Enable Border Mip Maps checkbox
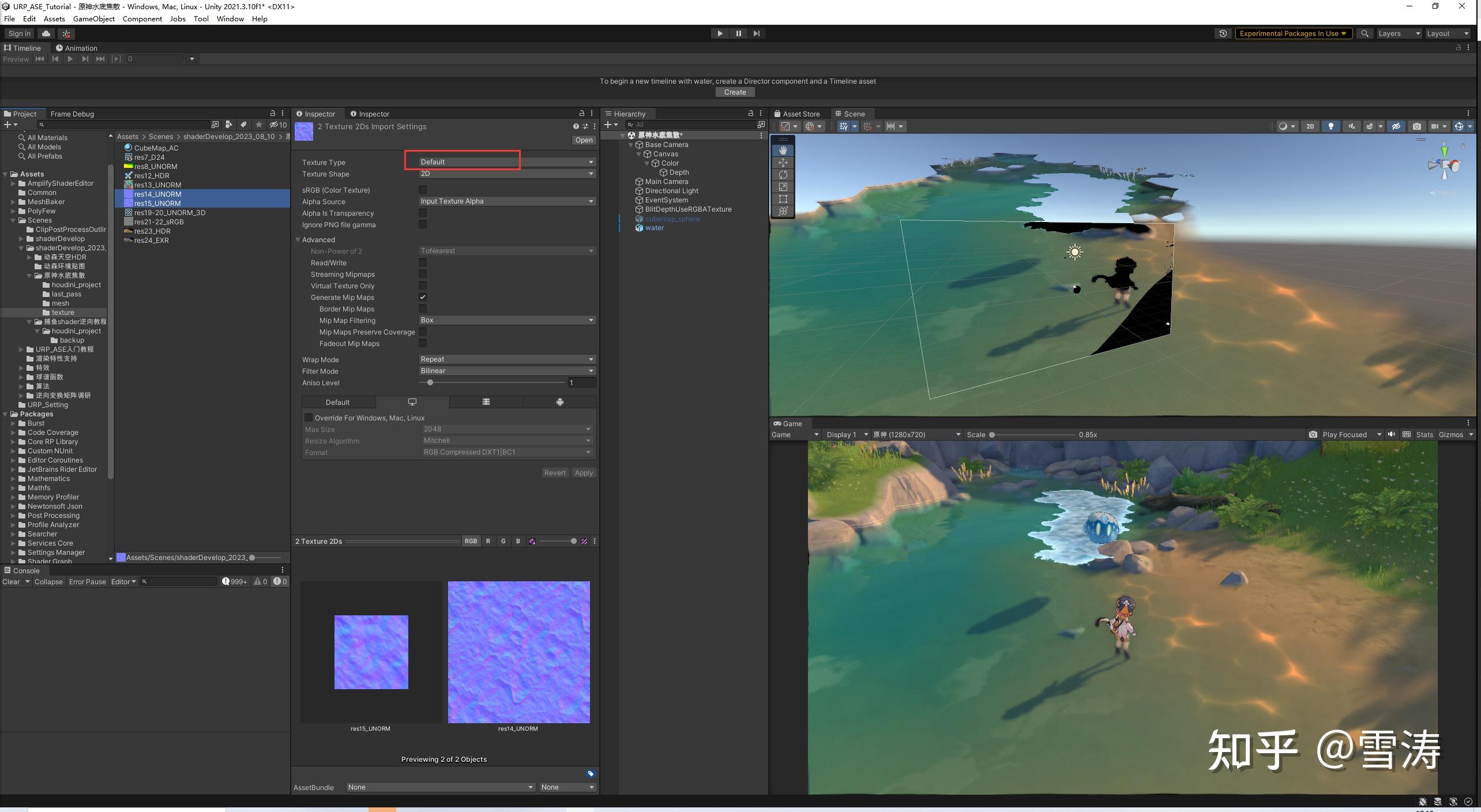This screenshot has width=1481, height=812. click(x=423, y=309)
